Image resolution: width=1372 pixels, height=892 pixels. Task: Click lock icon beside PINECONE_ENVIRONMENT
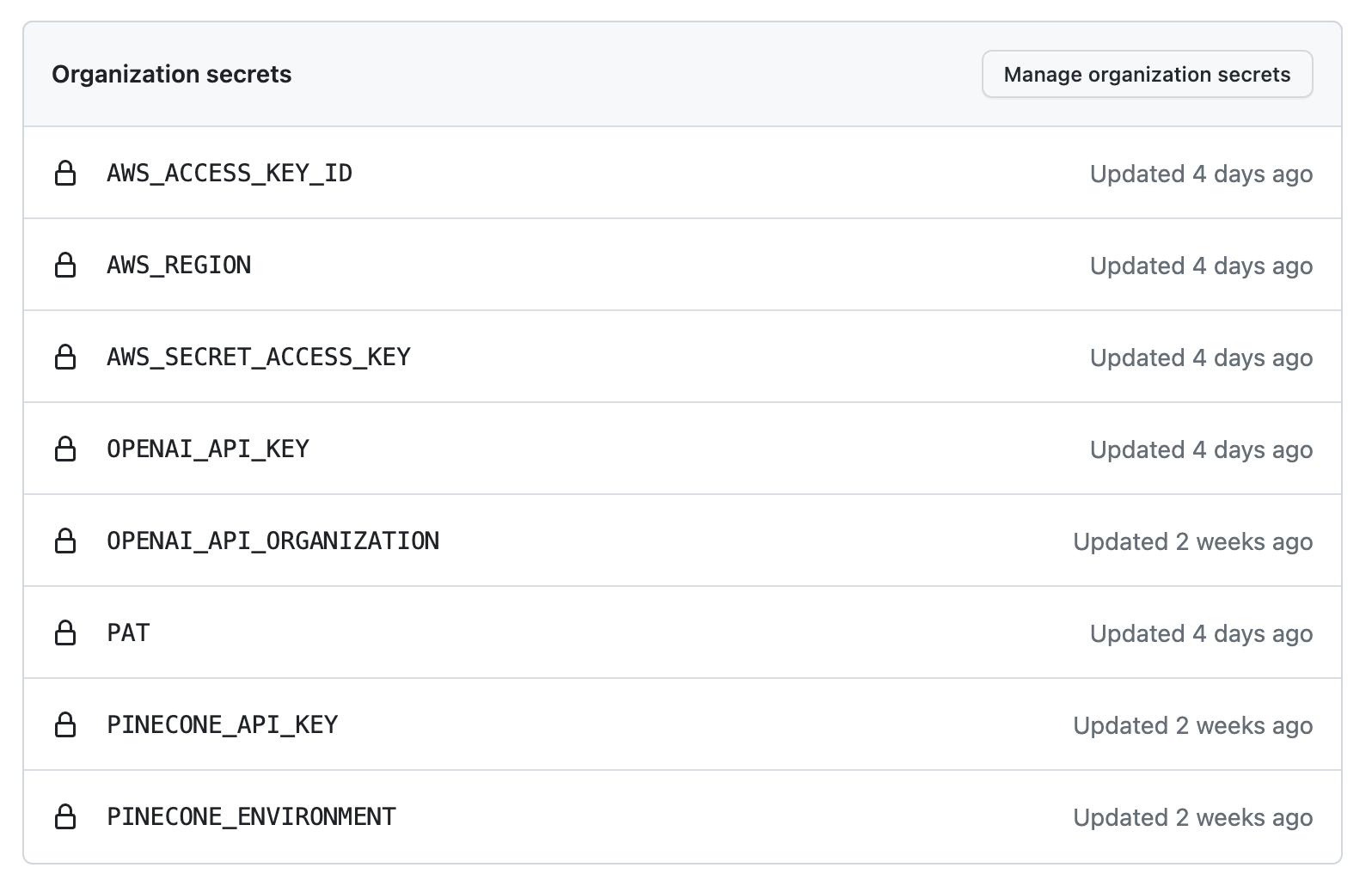(x=65, y=817)
